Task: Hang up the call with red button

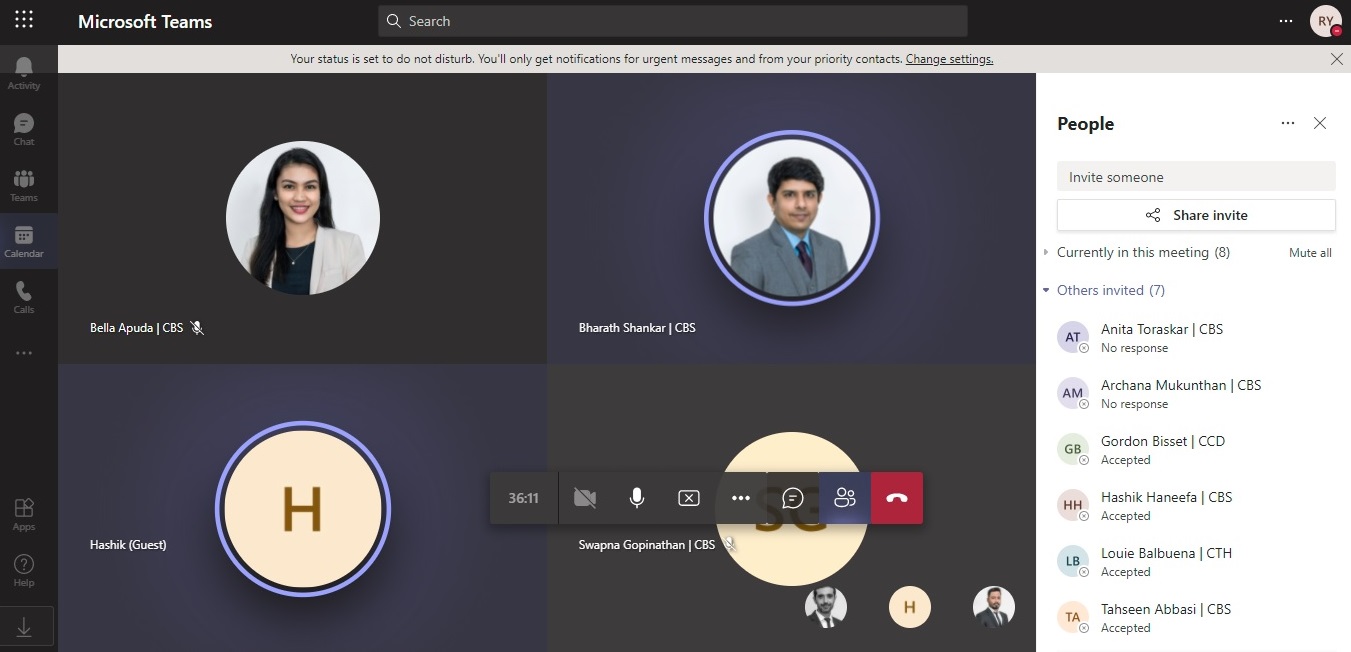Action: pos(896,498)
